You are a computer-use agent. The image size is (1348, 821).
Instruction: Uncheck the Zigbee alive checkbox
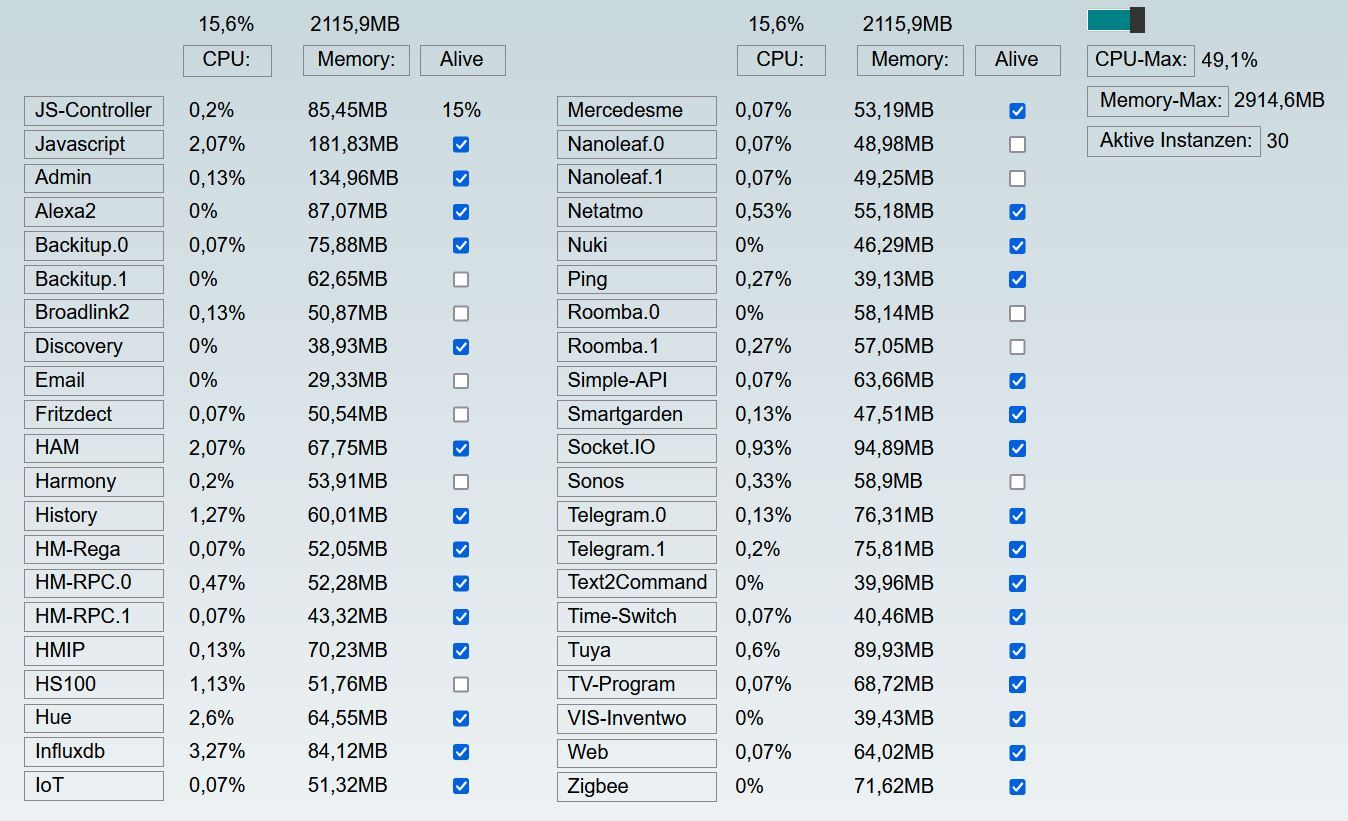[x=1017, y=786]
